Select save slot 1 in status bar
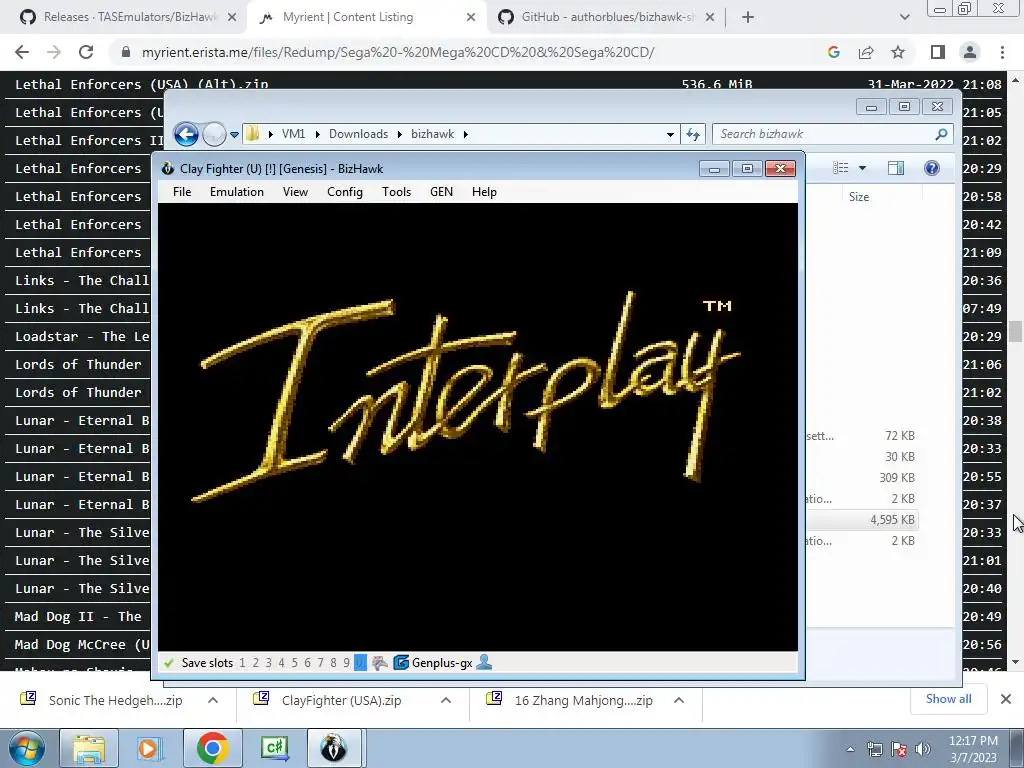Screen dimensions: 1024x768 242,663
